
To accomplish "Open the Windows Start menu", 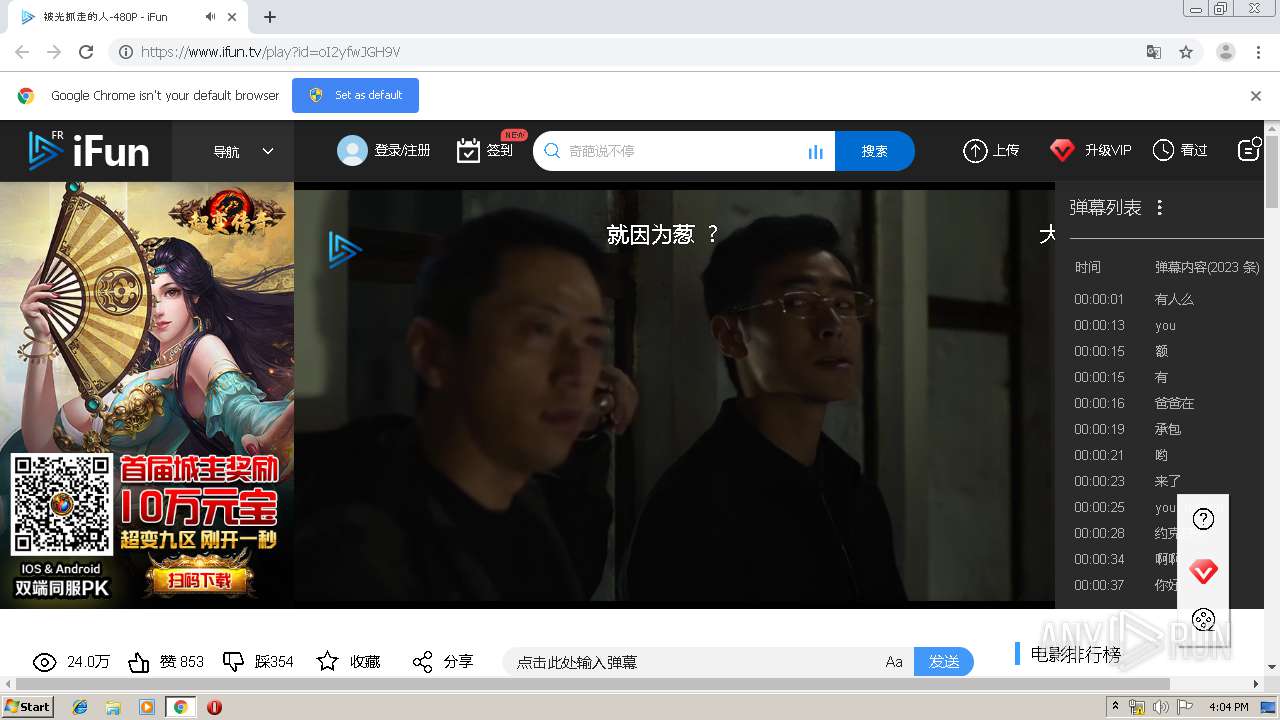I will coord(28,706).
